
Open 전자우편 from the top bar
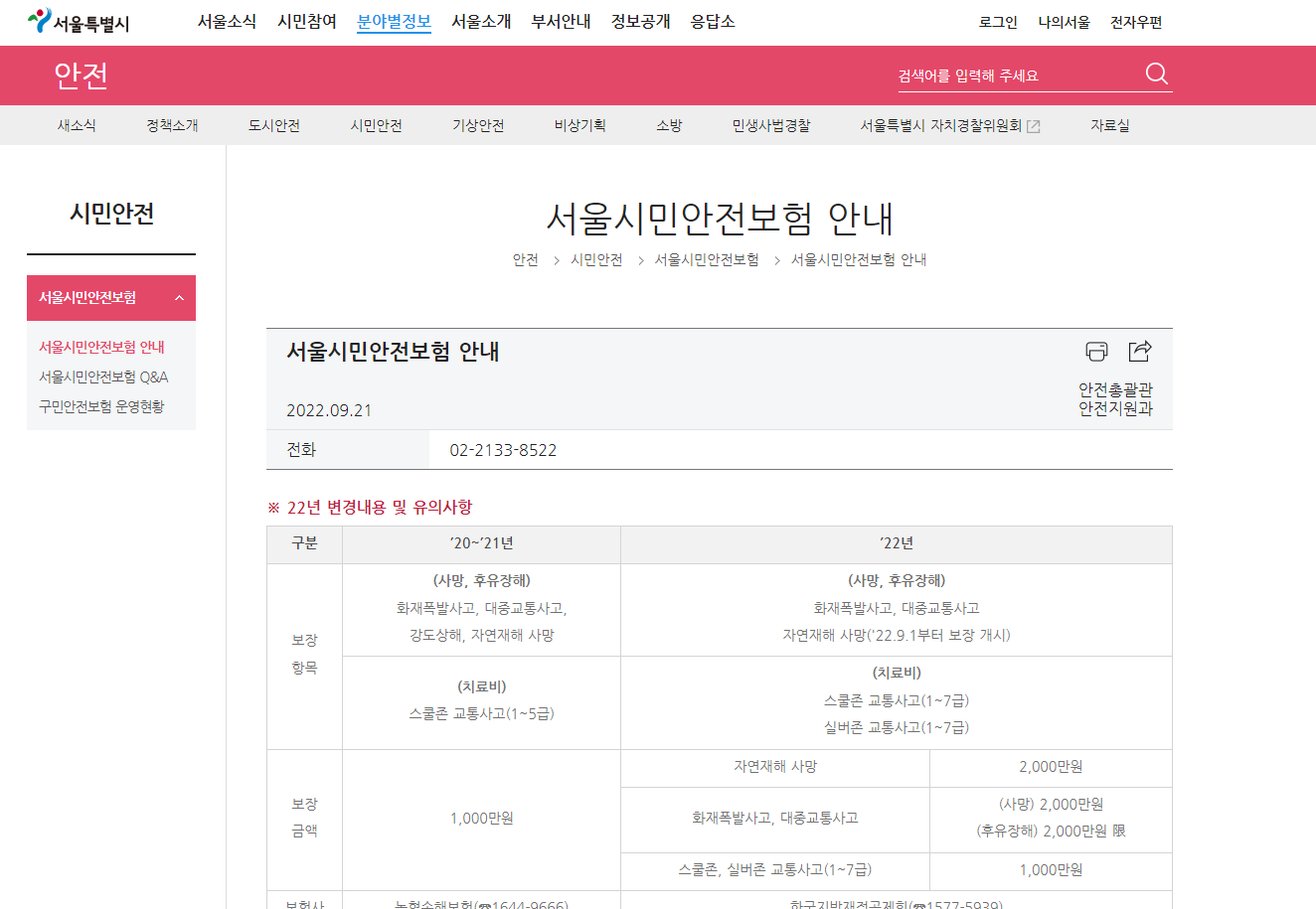click(1136, 22)
